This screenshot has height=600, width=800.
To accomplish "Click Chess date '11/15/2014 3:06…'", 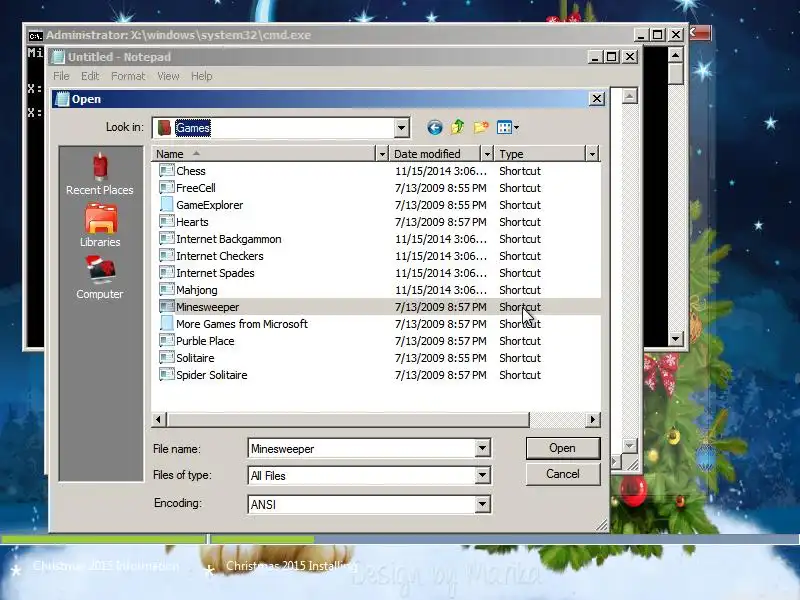I will click(x=441, y=171).
